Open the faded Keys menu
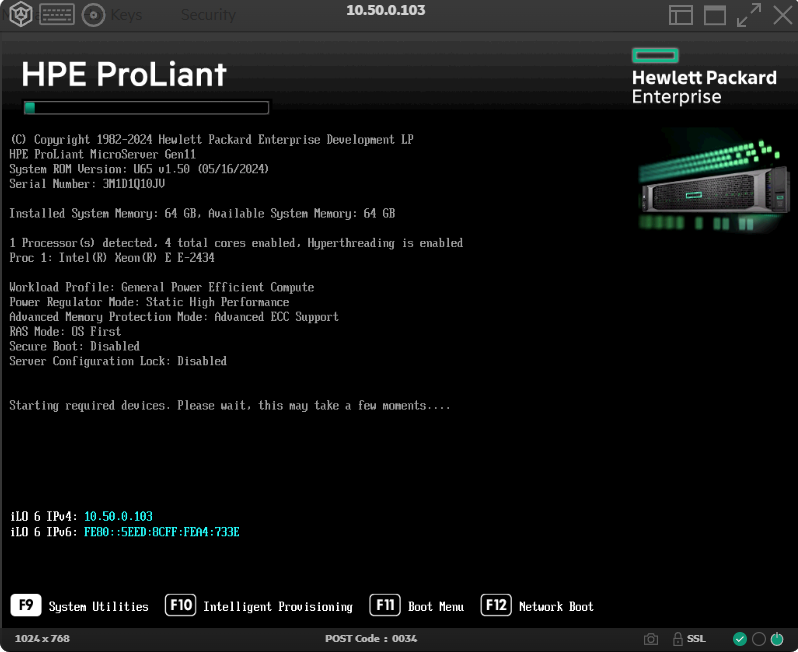Image resolution: width=798 pixels, height=652 pixels. 126,15
